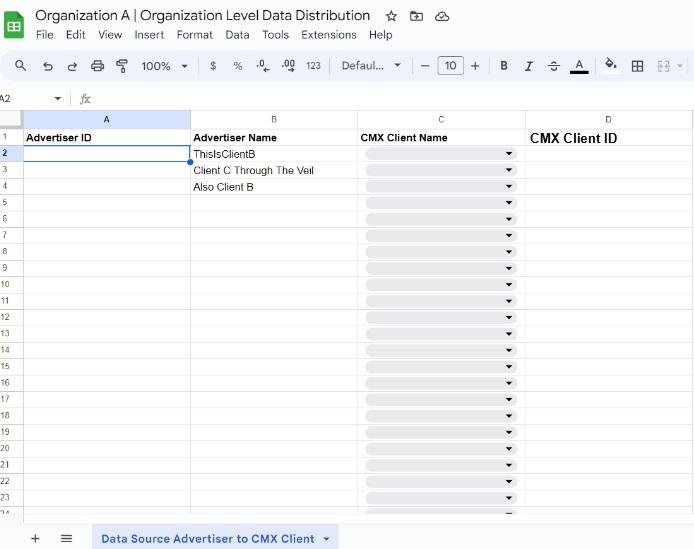
Task: Star this spreadsheet document
Action: click(x=391, y=17)
